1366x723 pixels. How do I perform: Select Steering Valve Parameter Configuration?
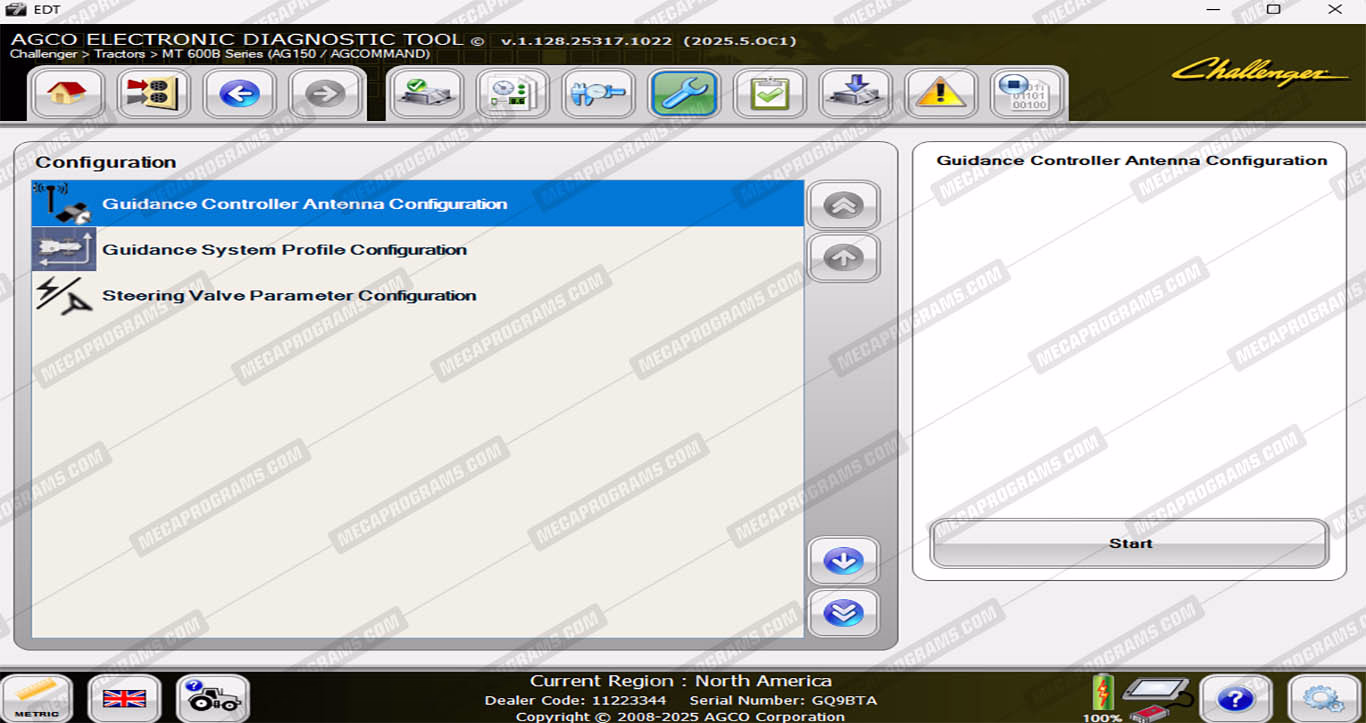pyautogui.click(x=289, y=296)
